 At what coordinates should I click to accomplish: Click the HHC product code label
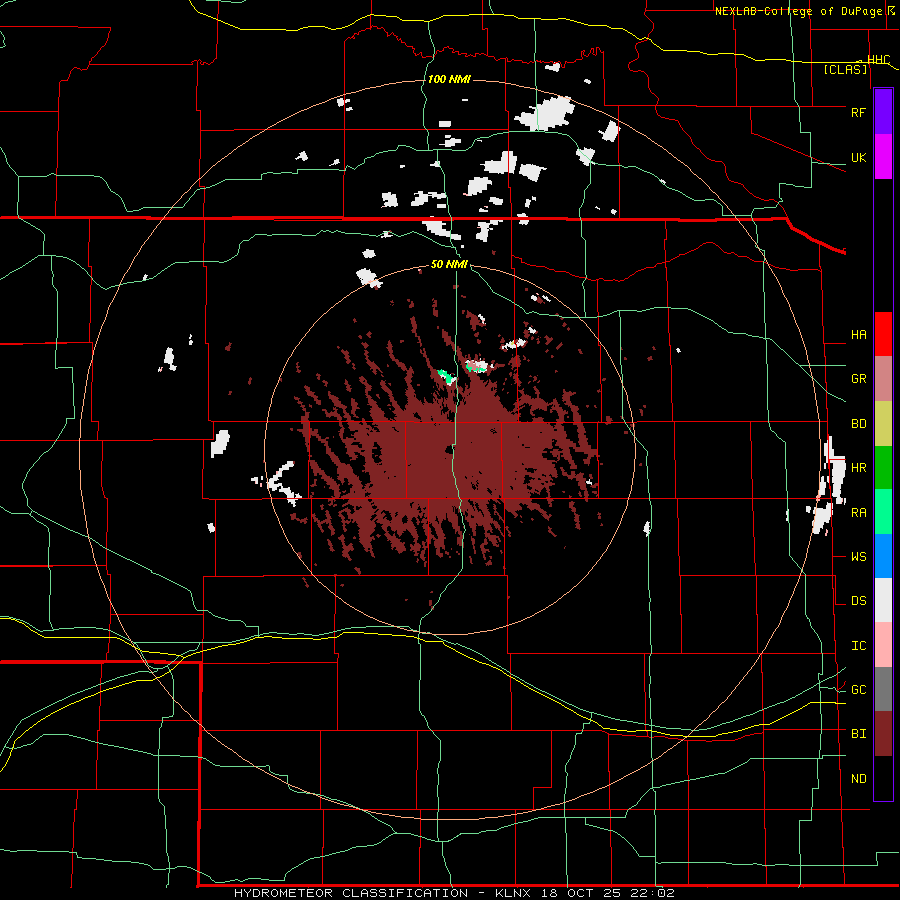pyautogui.click(x=878, y=60)
